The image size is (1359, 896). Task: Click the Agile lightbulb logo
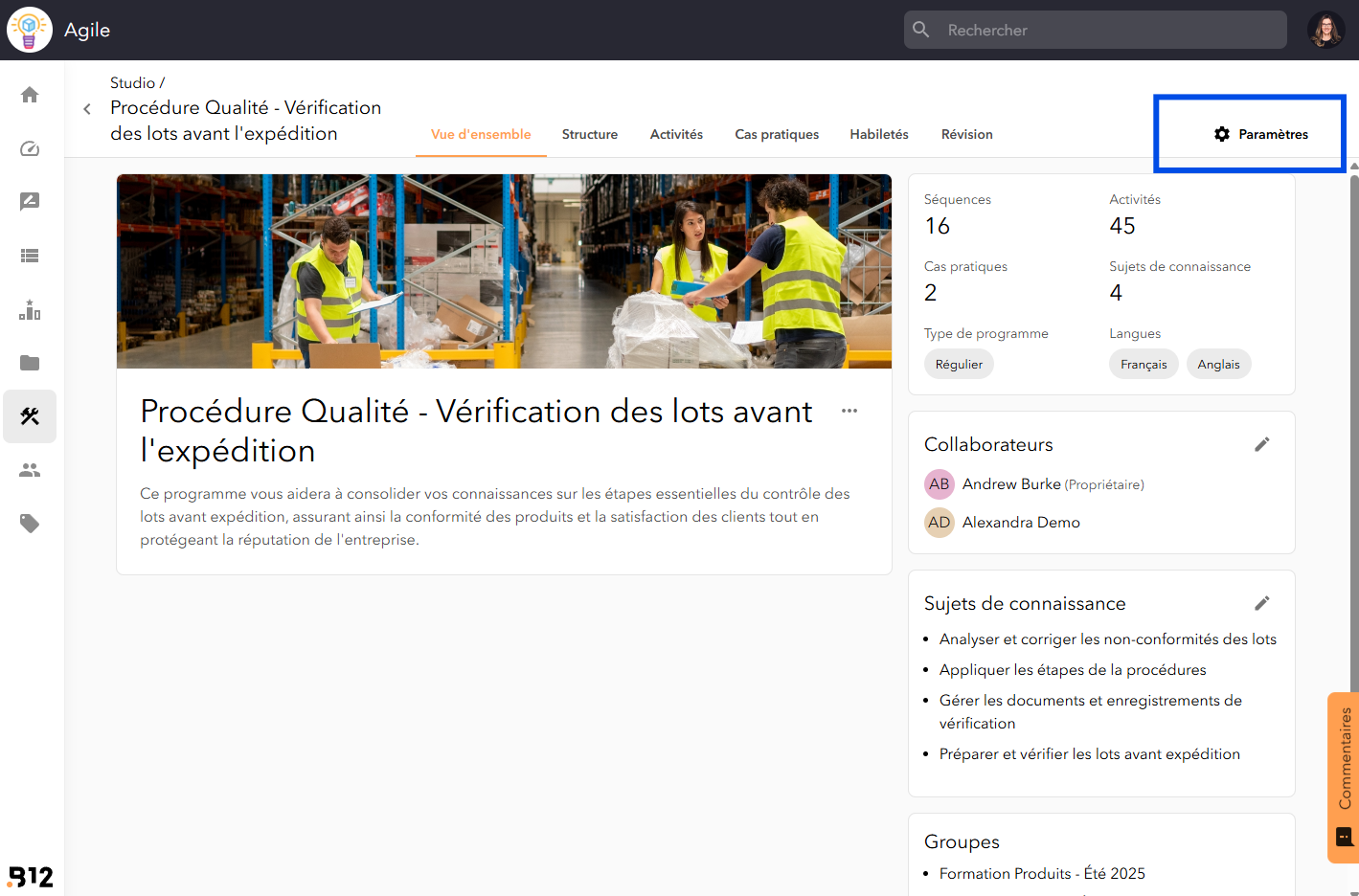click(30, 30)
